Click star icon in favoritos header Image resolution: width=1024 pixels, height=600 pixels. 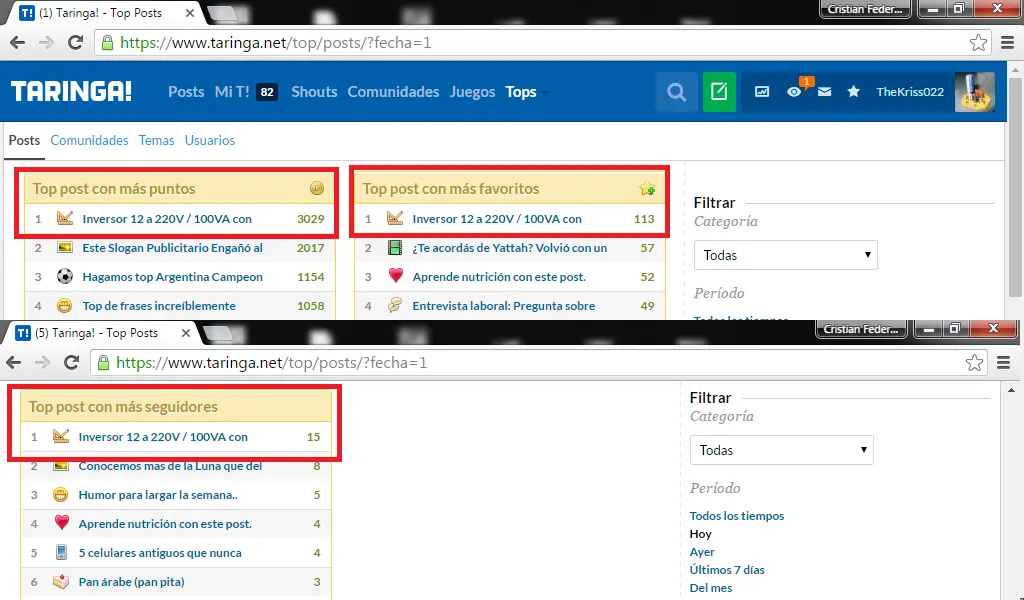[x=647, y=189]
